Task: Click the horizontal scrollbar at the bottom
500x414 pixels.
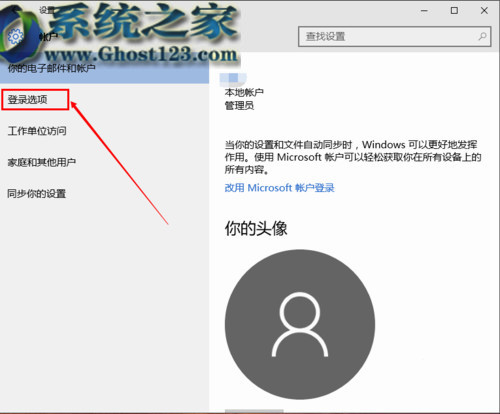Action: [254, 411]
